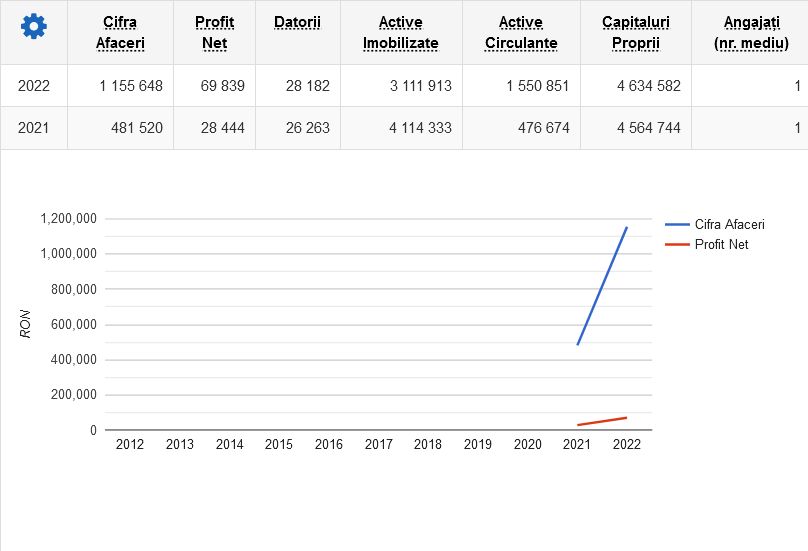Click the Active Imobilizate header
The width and height of the screenshot is (808, 551).
pos(400,33)
